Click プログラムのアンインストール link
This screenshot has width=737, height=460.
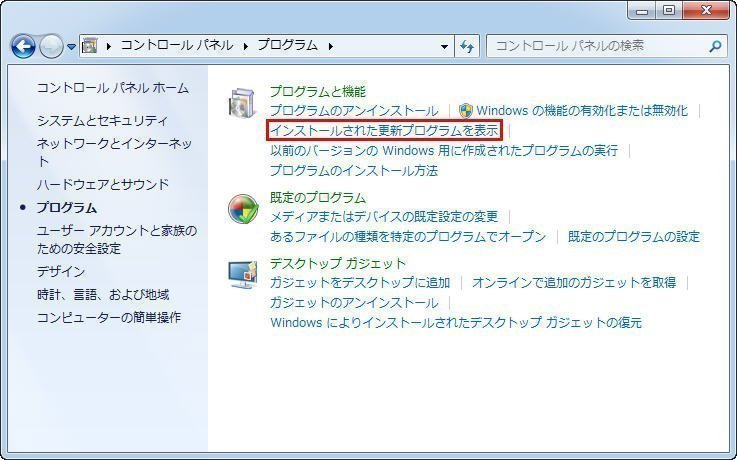coord(354,110)
